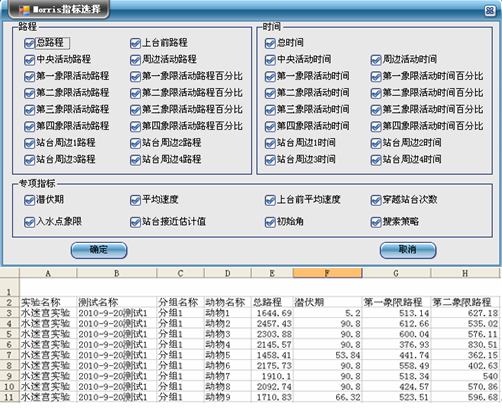Toggle 站台周边2时间 checkbox
The height and width of the screenshot is (408, 502).
[376, 143]
